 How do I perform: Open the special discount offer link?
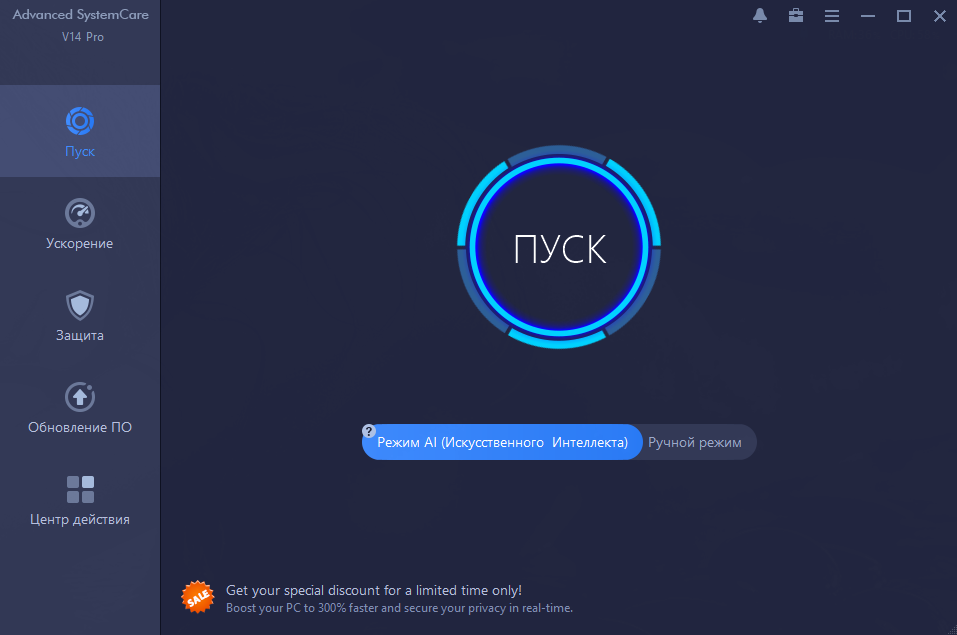374,590
